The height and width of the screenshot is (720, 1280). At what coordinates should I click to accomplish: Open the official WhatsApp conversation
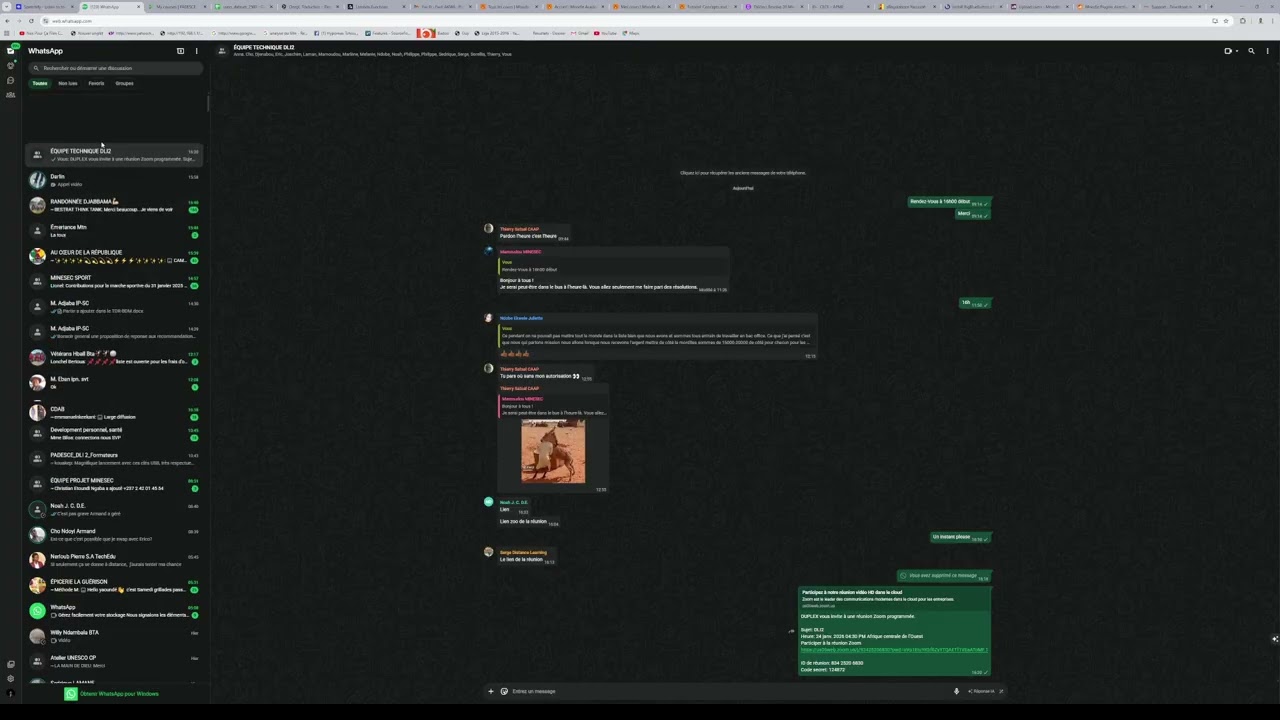pos(115,611)
